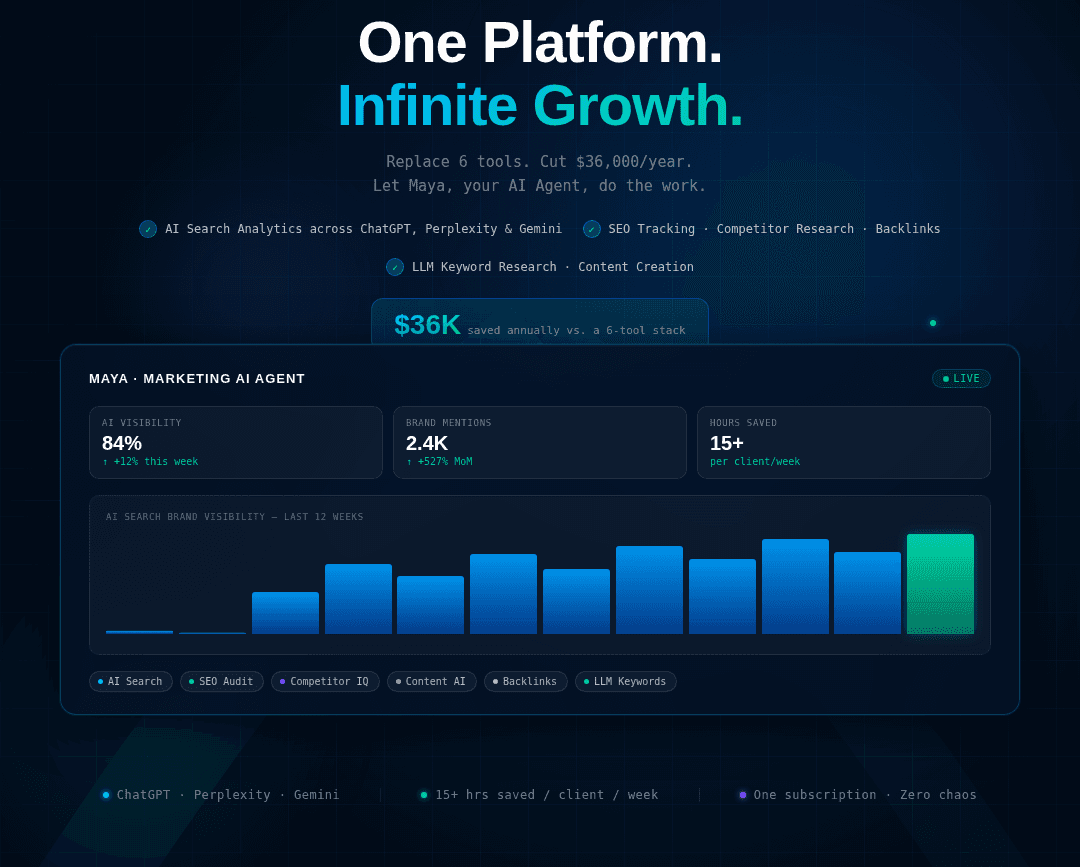The width and height of the screenshot is (1080, 867).
Task: Enable the Content AI chip
Action: click(x=431, y=681)
